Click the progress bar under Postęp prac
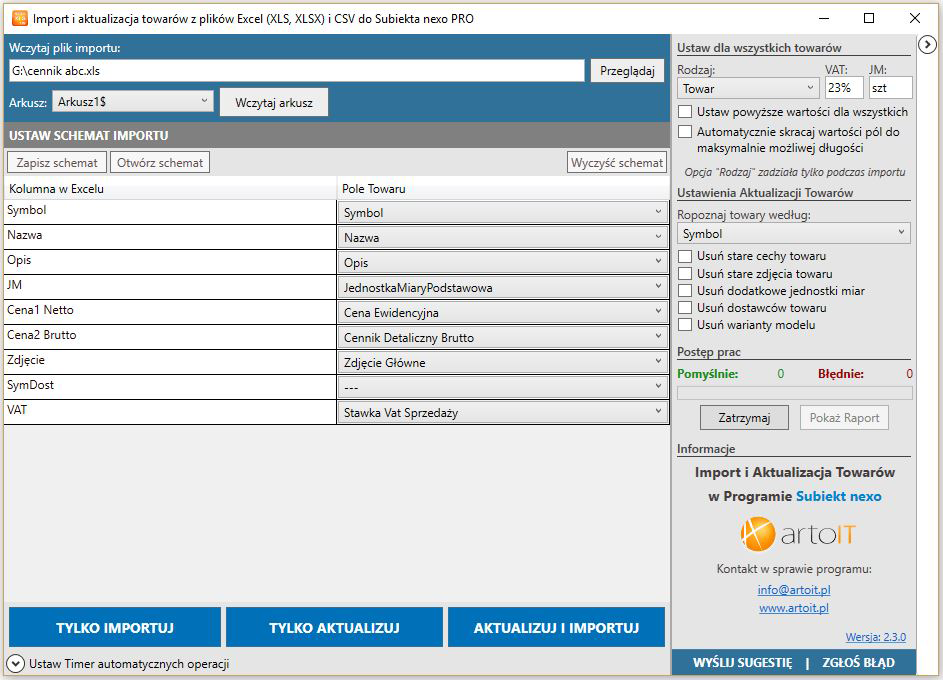This screenshot has width=943, height=680. pos(794,393)
